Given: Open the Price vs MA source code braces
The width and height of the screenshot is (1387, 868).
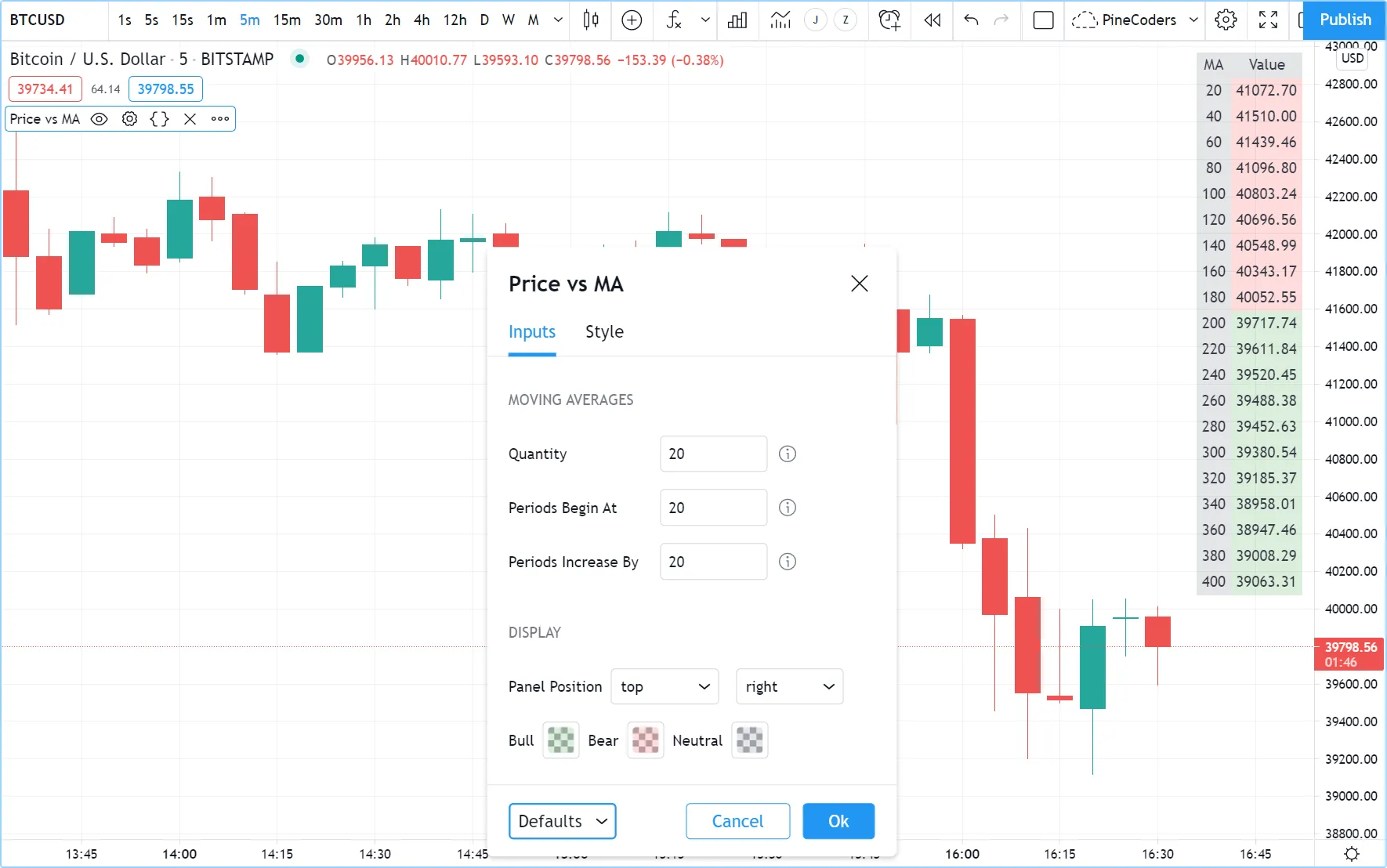Looking at the screenshot, I should 159,119.
